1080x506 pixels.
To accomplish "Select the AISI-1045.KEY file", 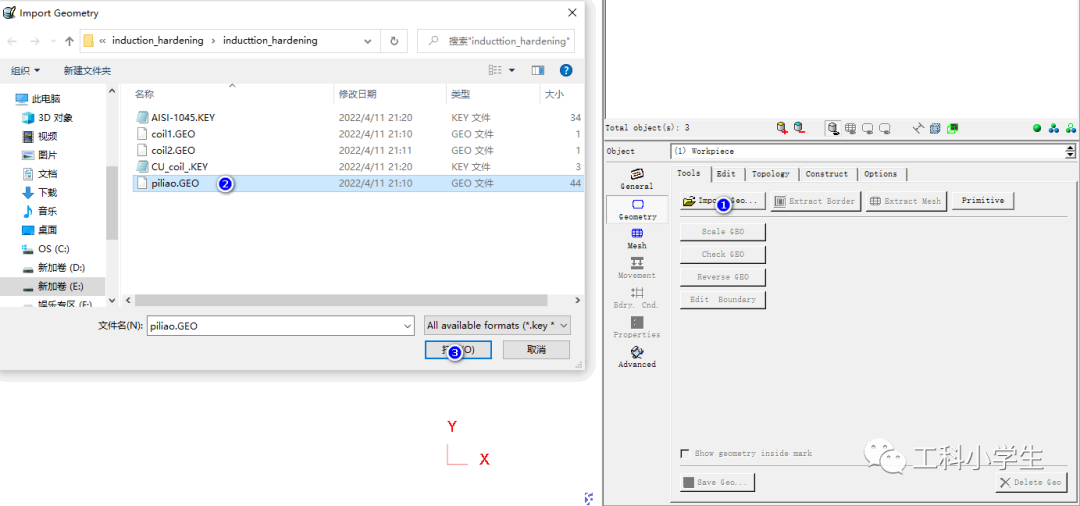I will (183, 118).
